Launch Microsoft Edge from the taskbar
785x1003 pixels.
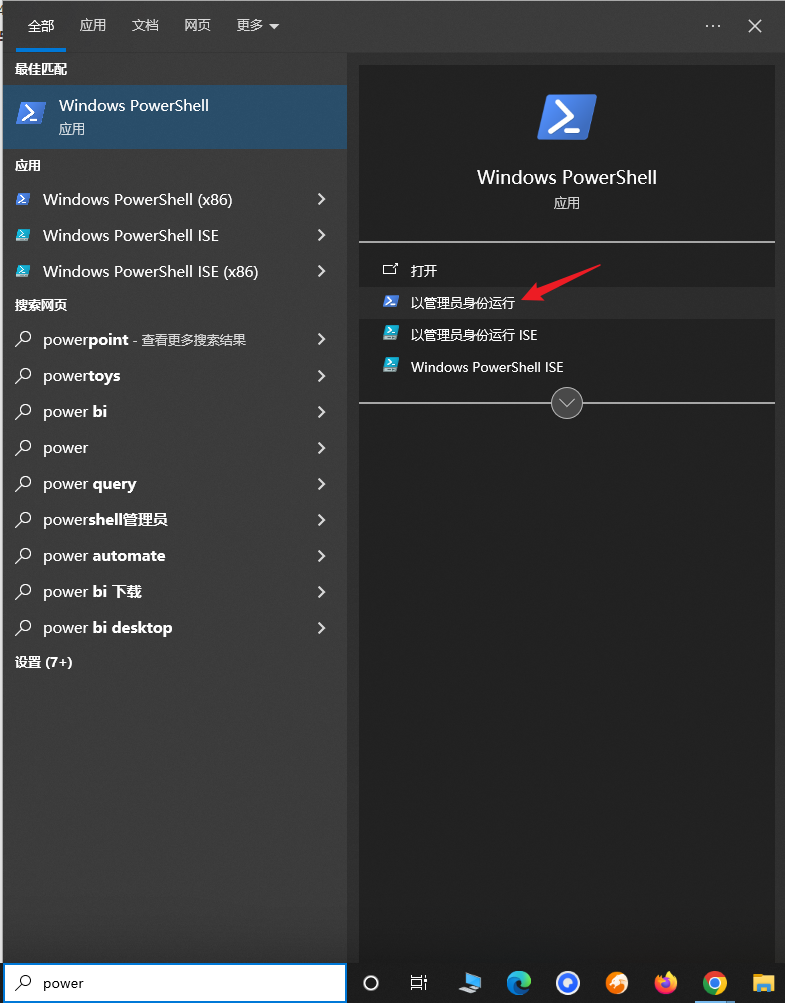point(519,983)
